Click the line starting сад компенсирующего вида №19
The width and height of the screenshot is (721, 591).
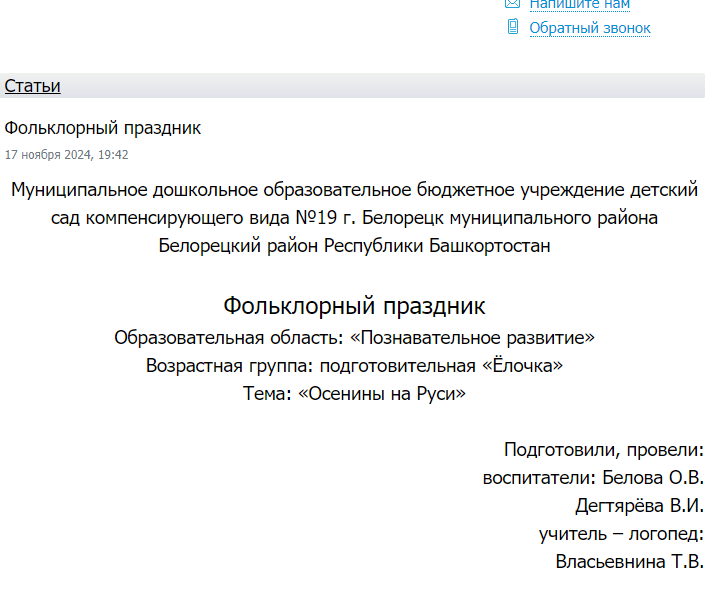(354, 218)
